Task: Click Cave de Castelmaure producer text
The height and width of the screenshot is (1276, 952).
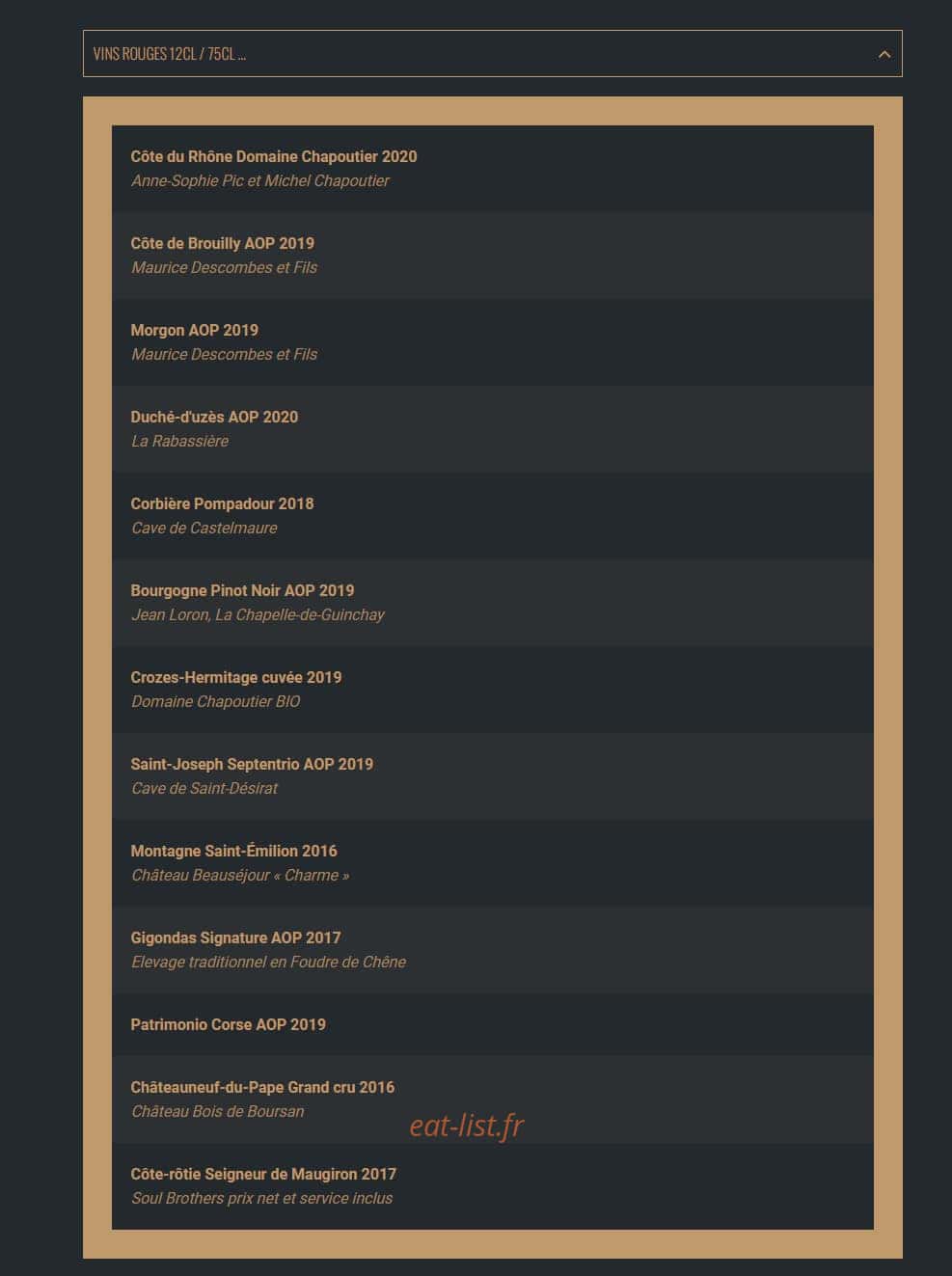Action: click(204, 528)
